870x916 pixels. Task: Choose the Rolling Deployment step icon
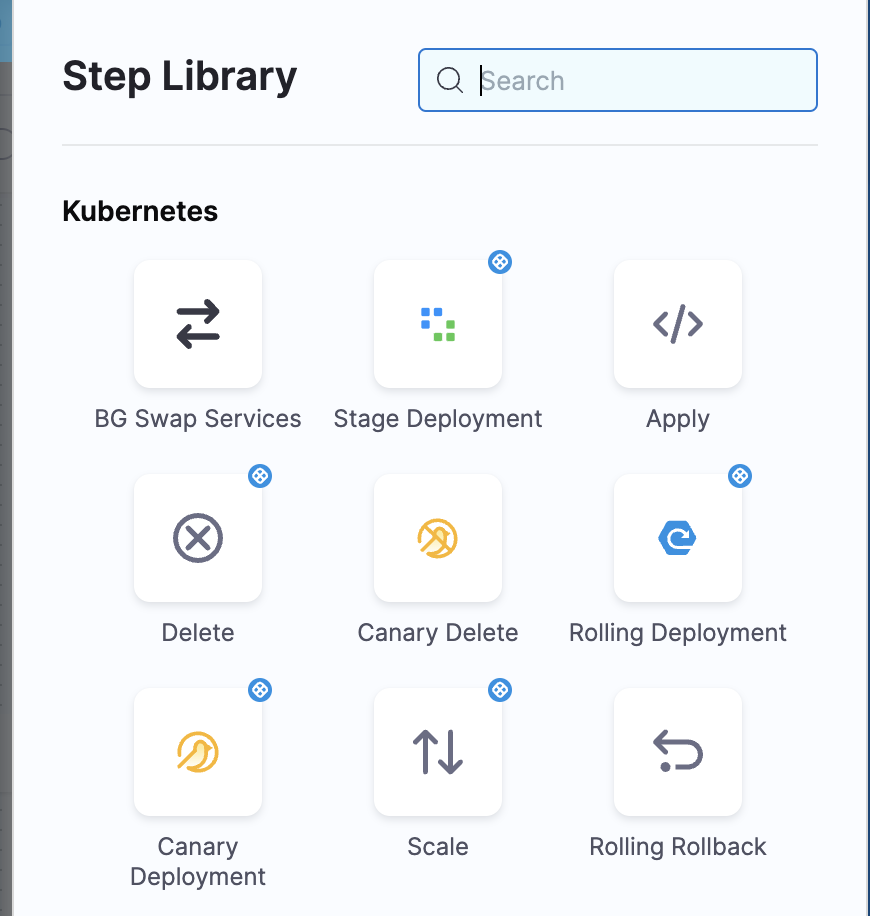tap(678, 538)
